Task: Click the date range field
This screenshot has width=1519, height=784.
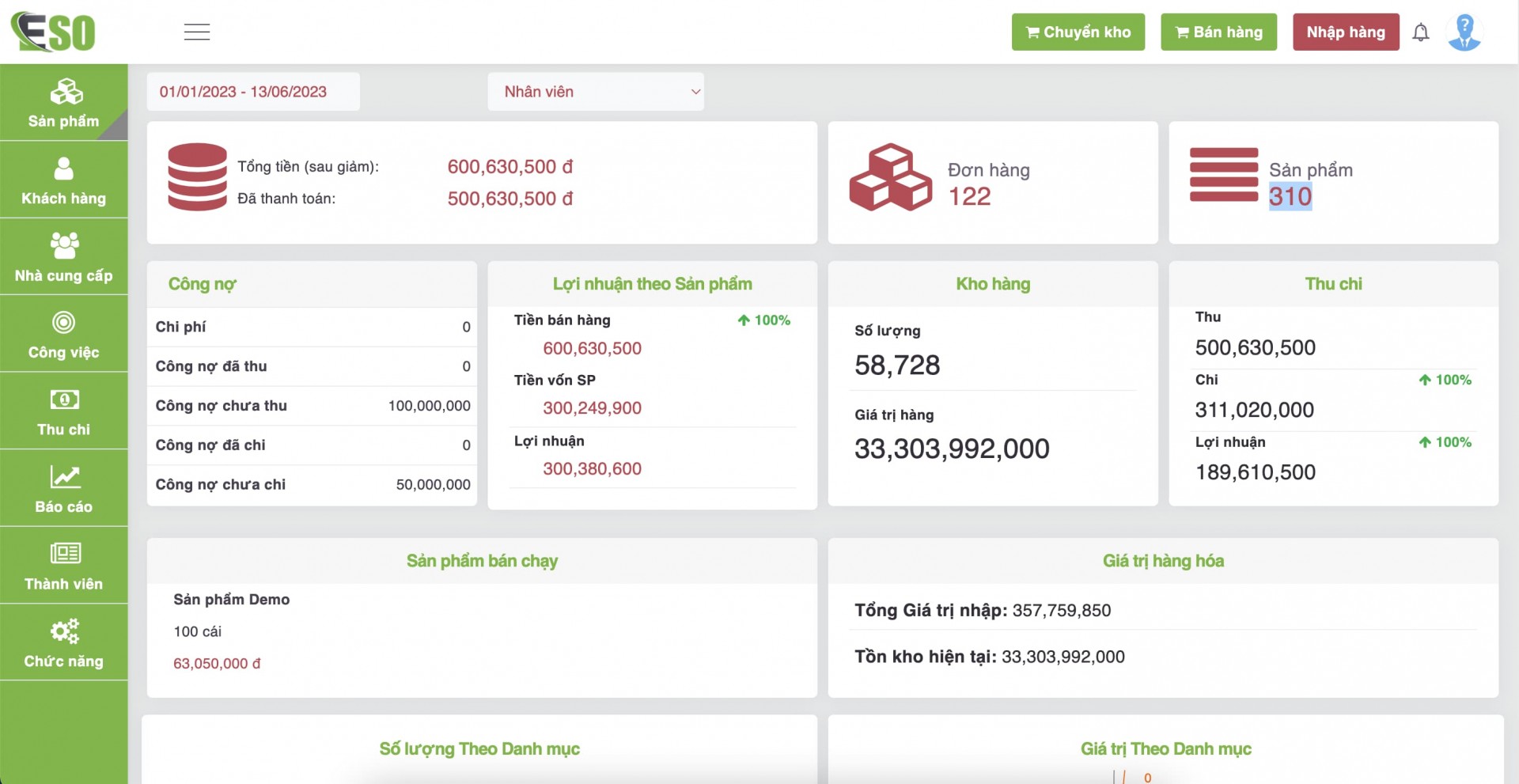Action: coord(253,92)
